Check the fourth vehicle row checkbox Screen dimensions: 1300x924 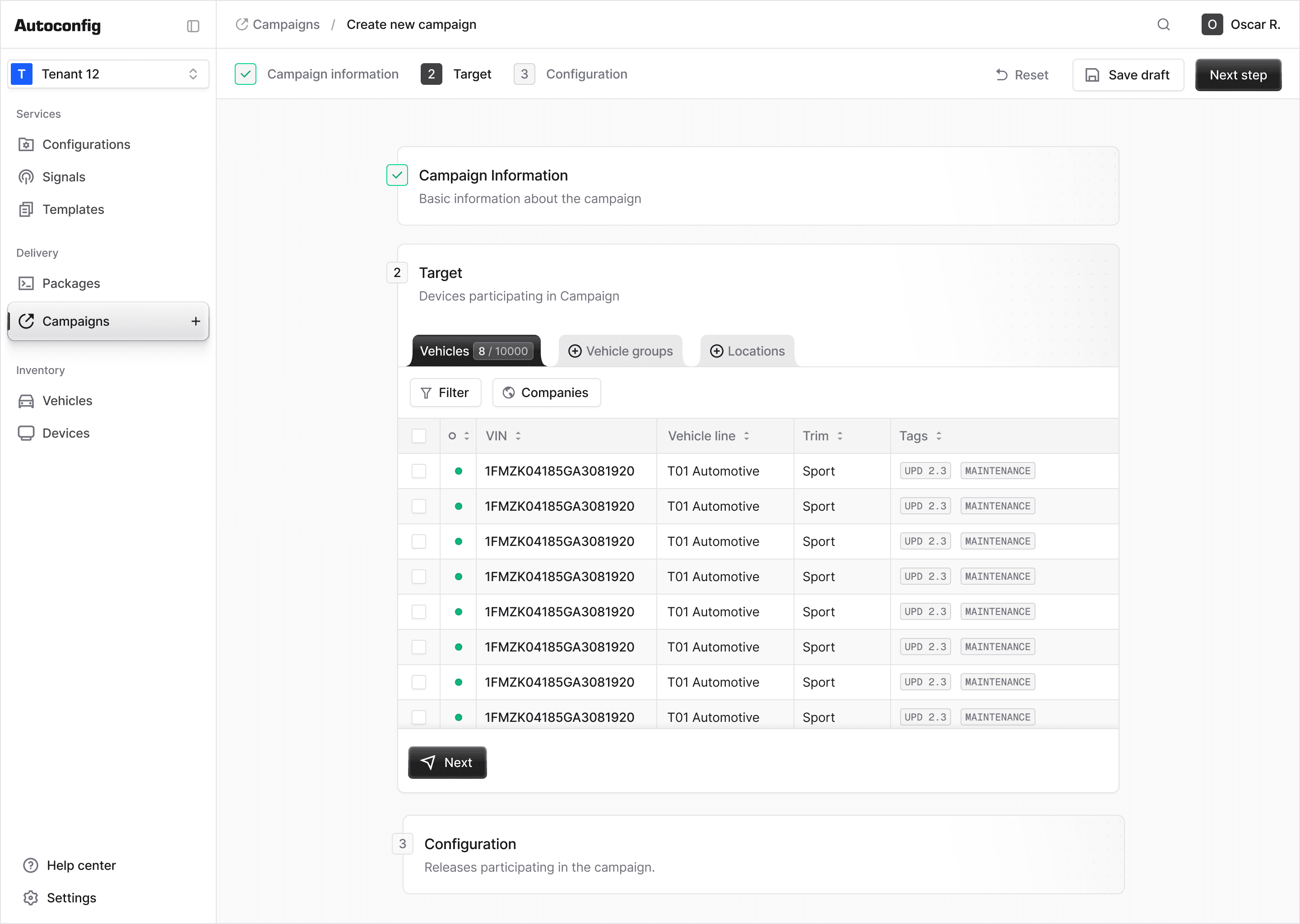click(419, 577)
